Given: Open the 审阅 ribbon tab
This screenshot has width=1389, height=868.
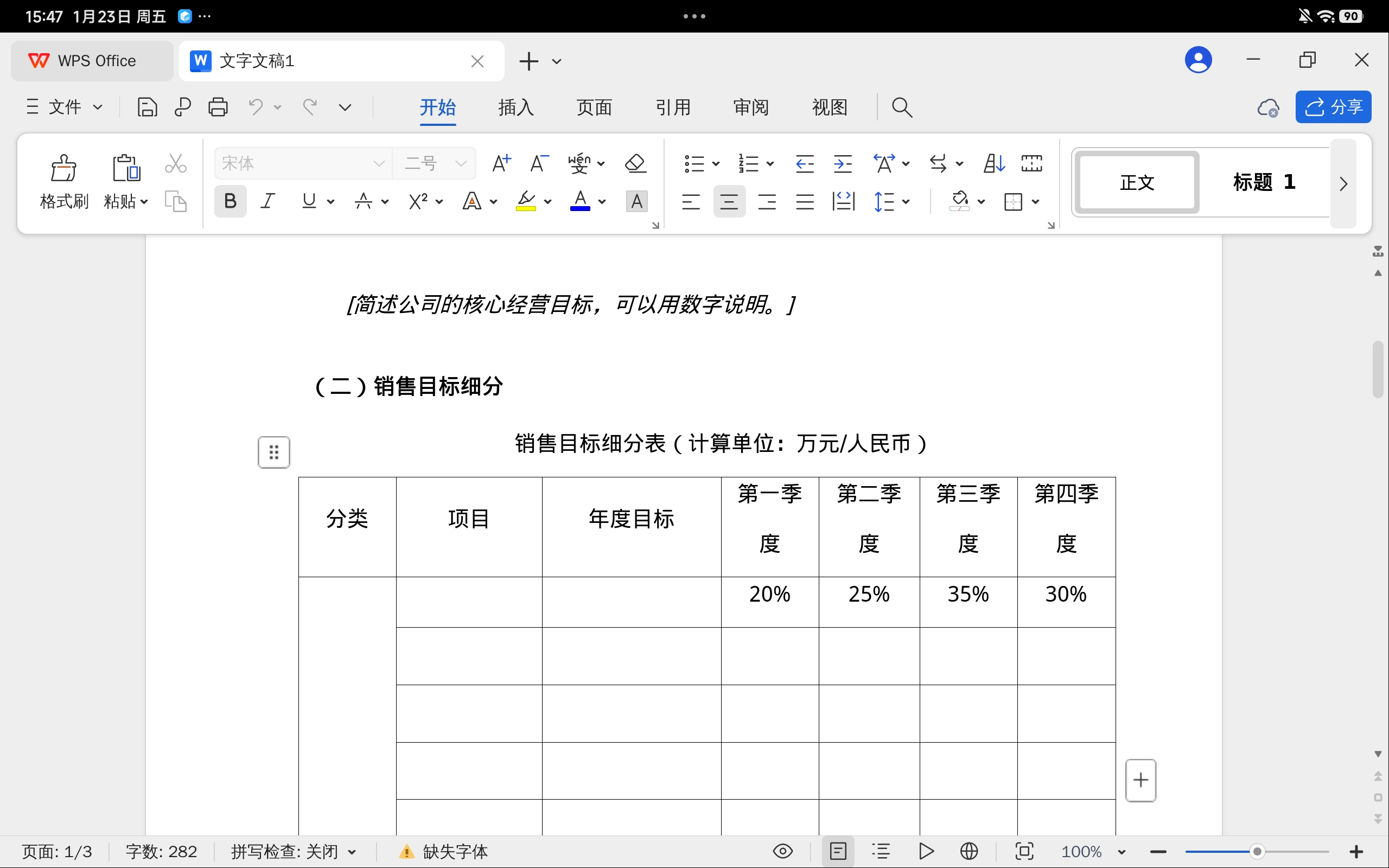Looking at the screenshot, I should click(x=751, y=107).
